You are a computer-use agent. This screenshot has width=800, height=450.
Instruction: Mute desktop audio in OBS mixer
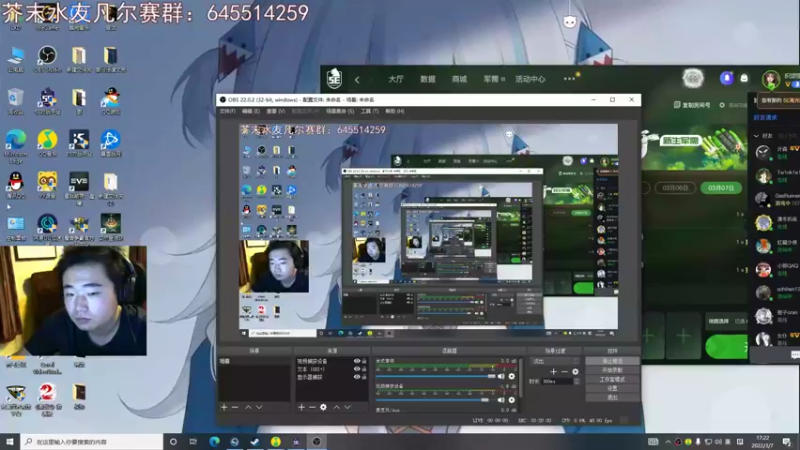click(501, 377)
